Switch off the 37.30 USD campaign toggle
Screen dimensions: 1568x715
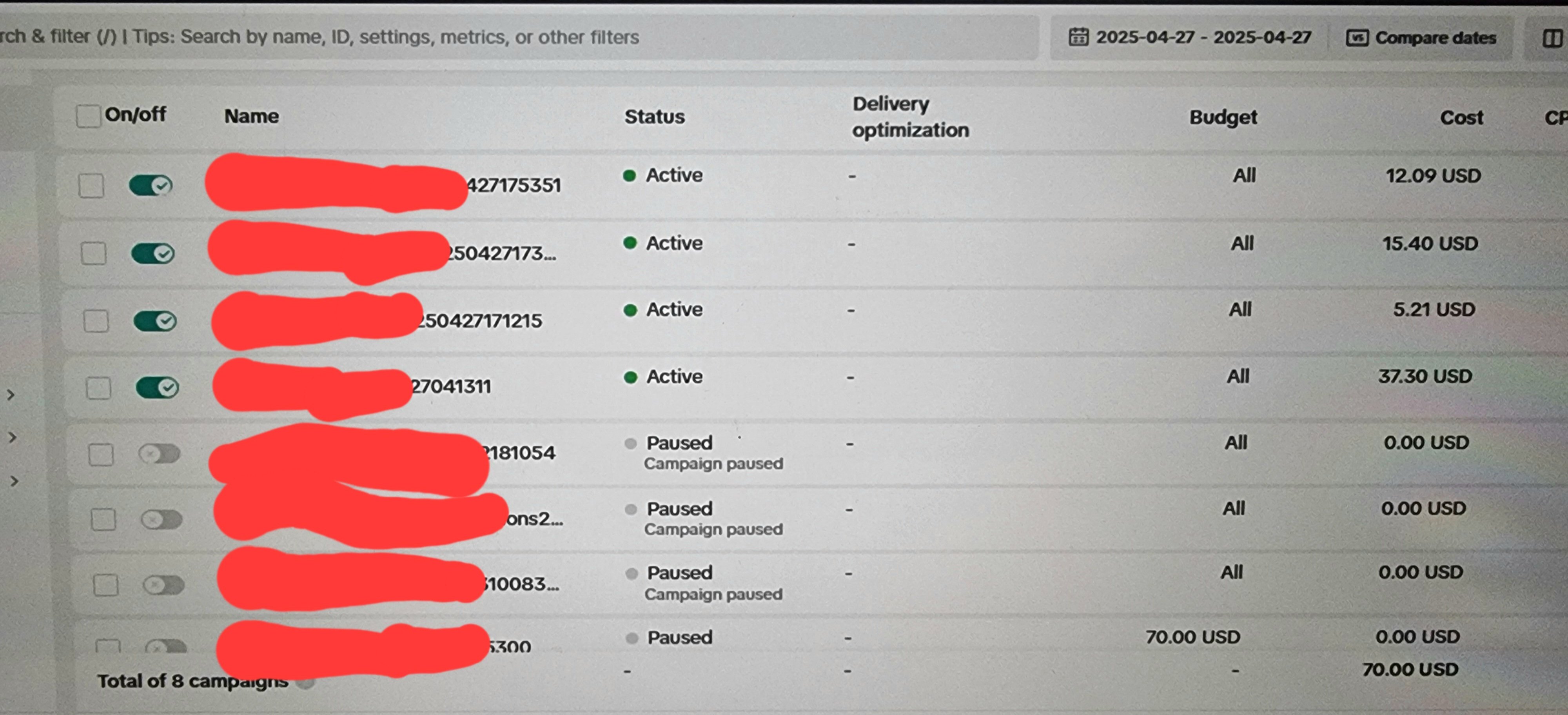tap(157, 387)
